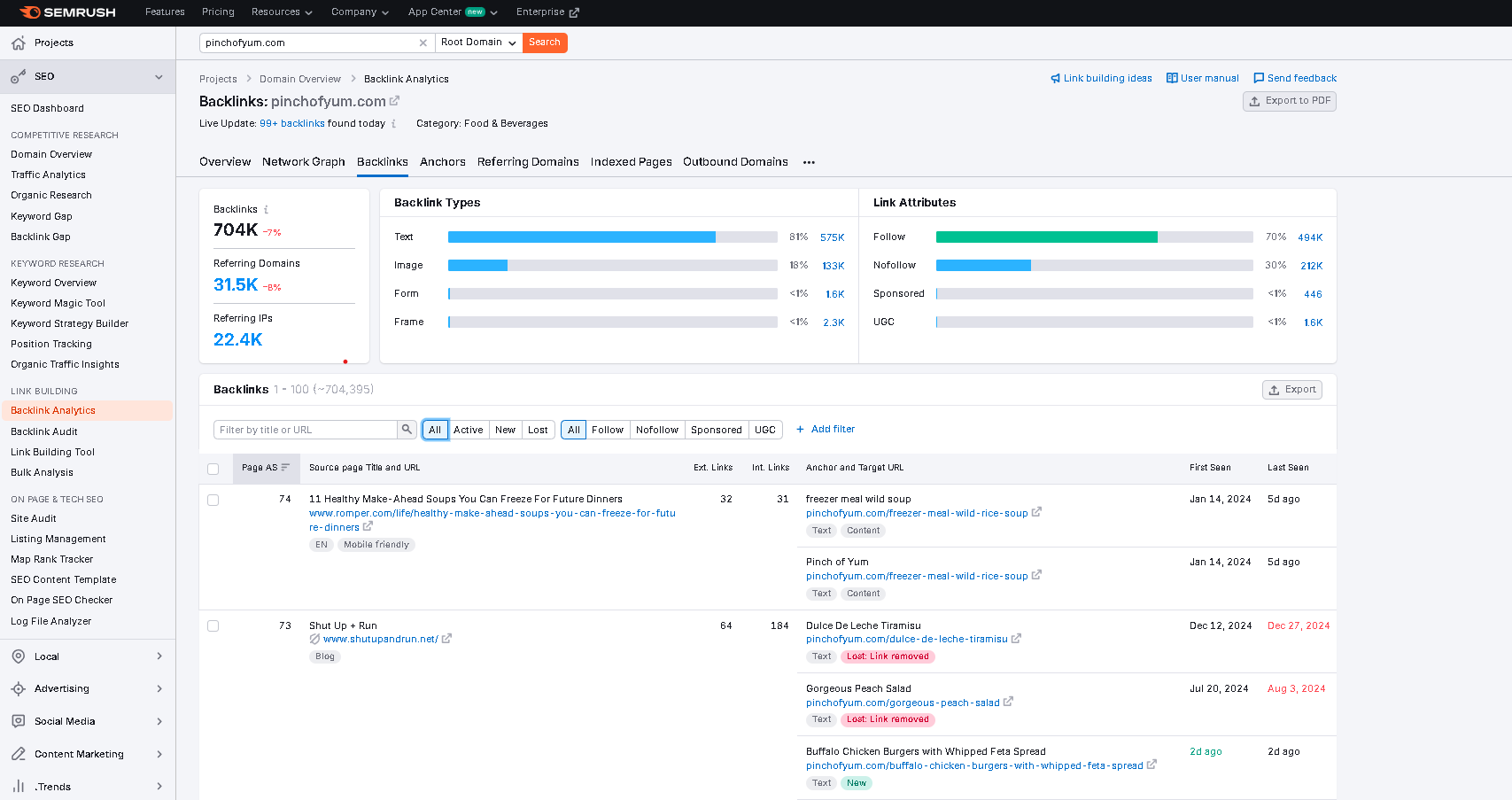Select the New backlinks filter
The height and width of the screenshot is (800, 1512).
(505, 430)
